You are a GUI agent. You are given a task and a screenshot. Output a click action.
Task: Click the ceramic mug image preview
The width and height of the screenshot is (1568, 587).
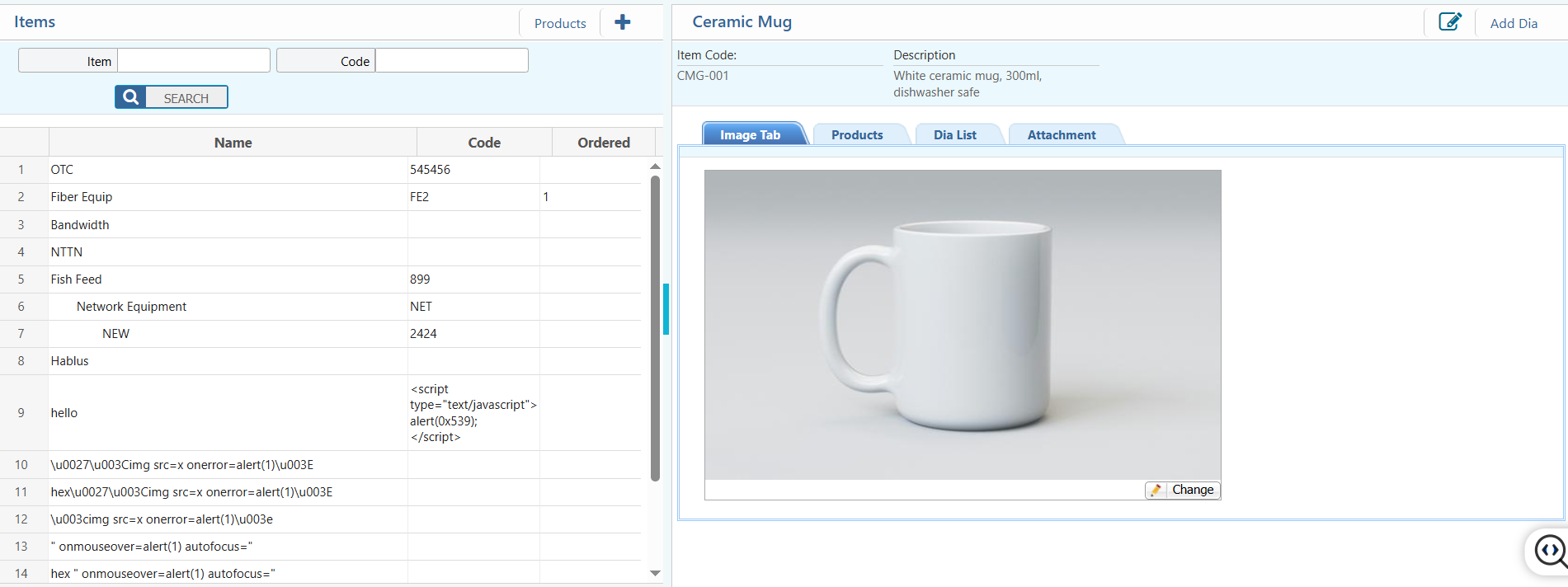point(962,324)
